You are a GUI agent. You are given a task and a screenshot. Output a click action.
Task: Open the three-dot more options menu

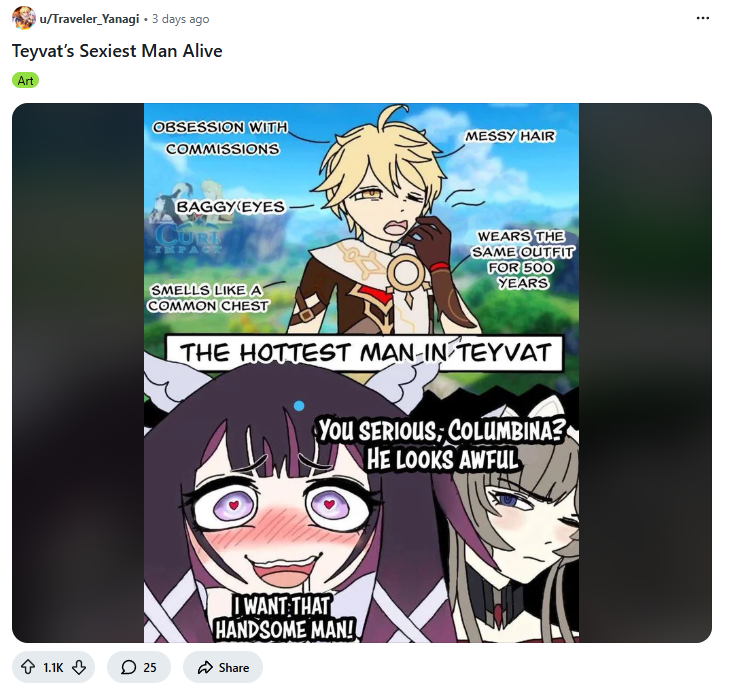tap(702, 18)
